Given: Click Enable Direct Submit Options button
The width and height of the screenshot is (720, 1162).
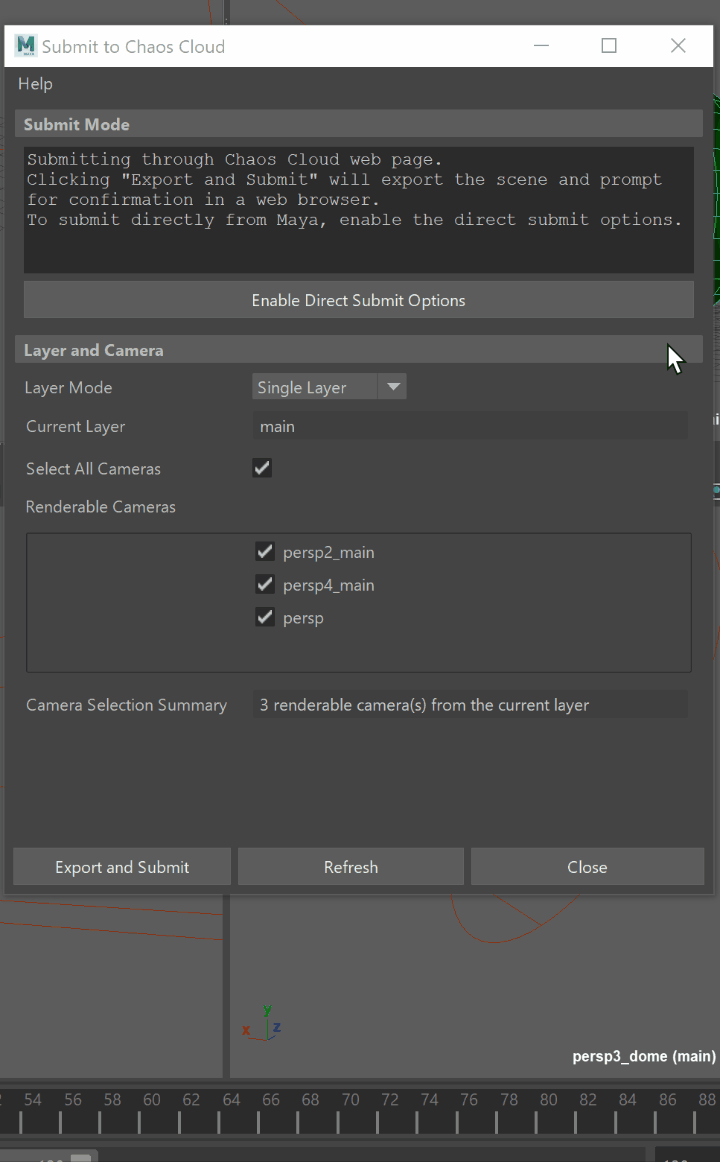Looking at the screenshot, I should (x=359, y=300).
